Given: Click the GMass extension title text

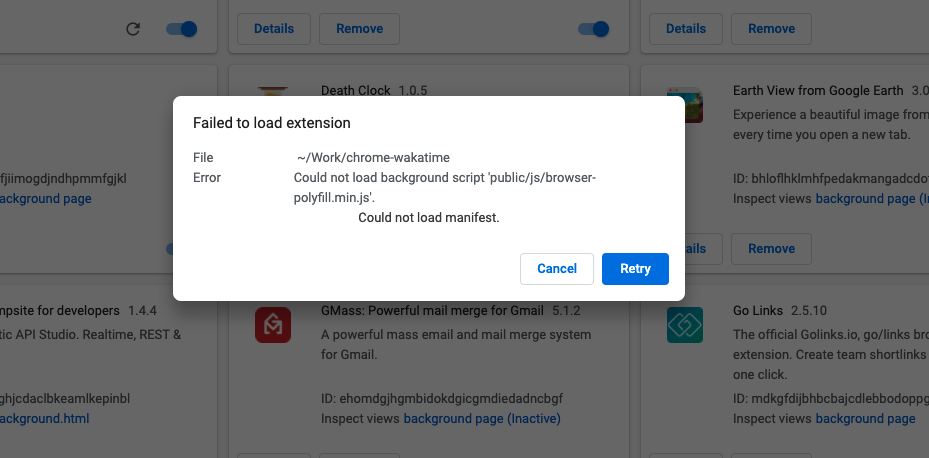Looking at the screenshot, I should click(433, 310).
